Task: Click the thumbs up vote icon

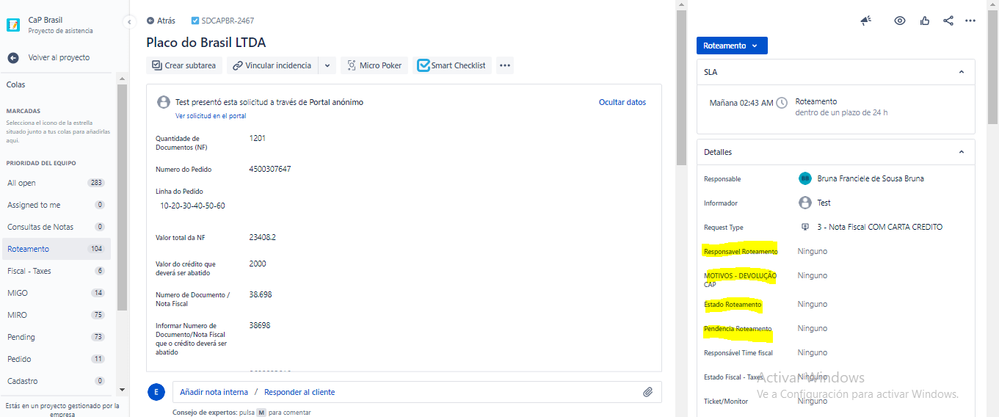Action: point(924,21)
